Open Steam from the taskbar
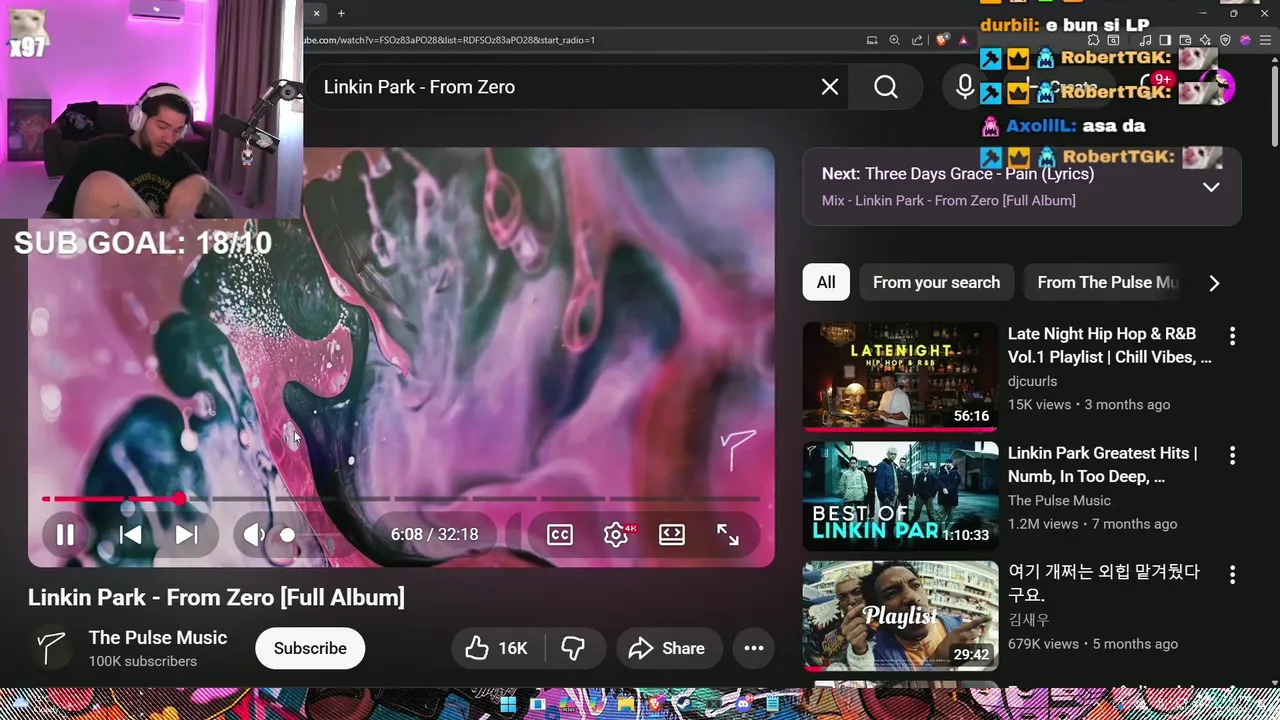The width and height of the screenshot is (1280, 720). [x=686, y=705]
